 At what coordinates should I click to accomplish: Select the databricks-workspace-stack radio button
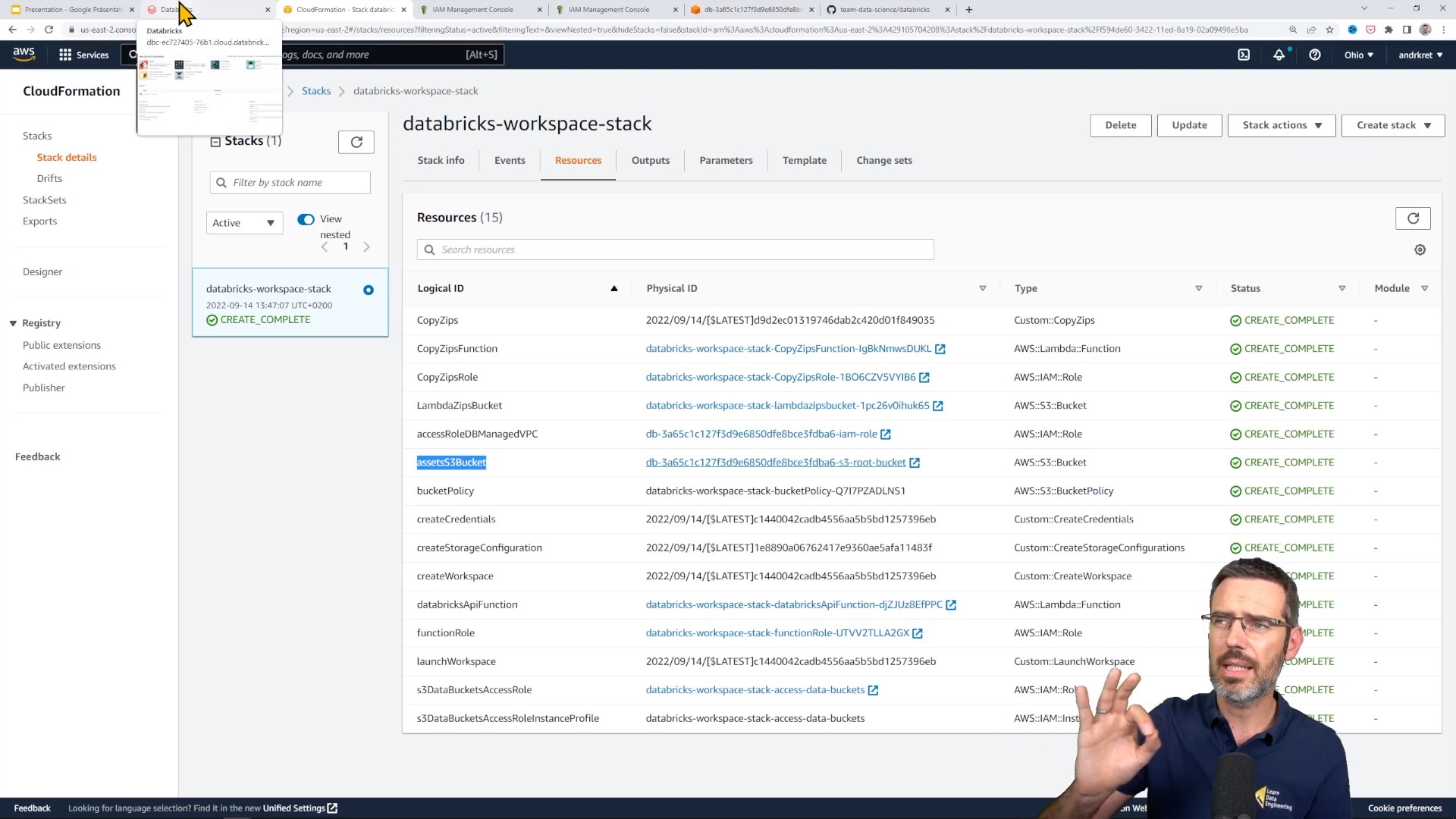pyautogui.click(x=369, y=290)
